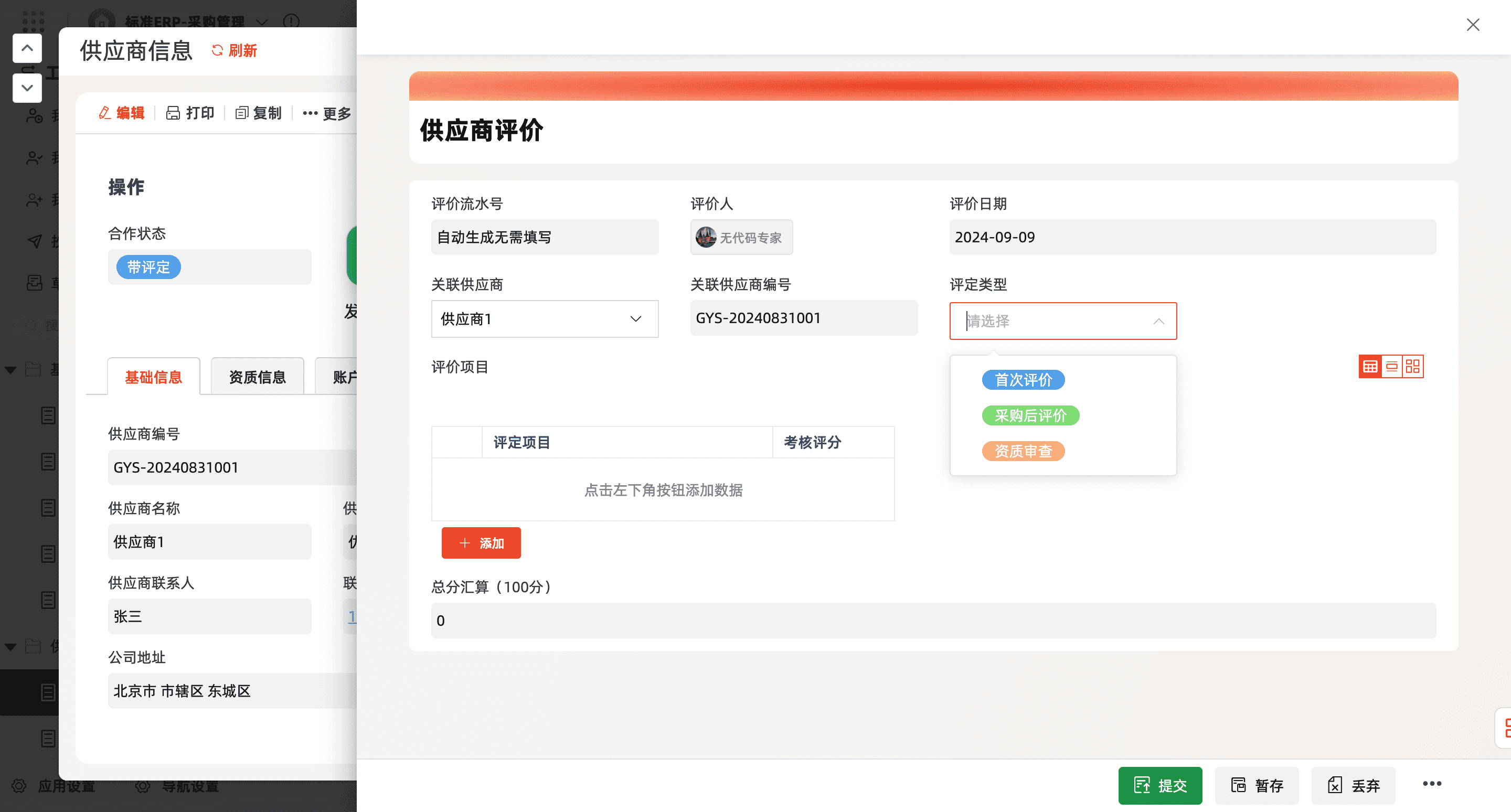1511x812 pixels.
Task: Switch to 资质信息 tab
Action: tap(257, 377)
